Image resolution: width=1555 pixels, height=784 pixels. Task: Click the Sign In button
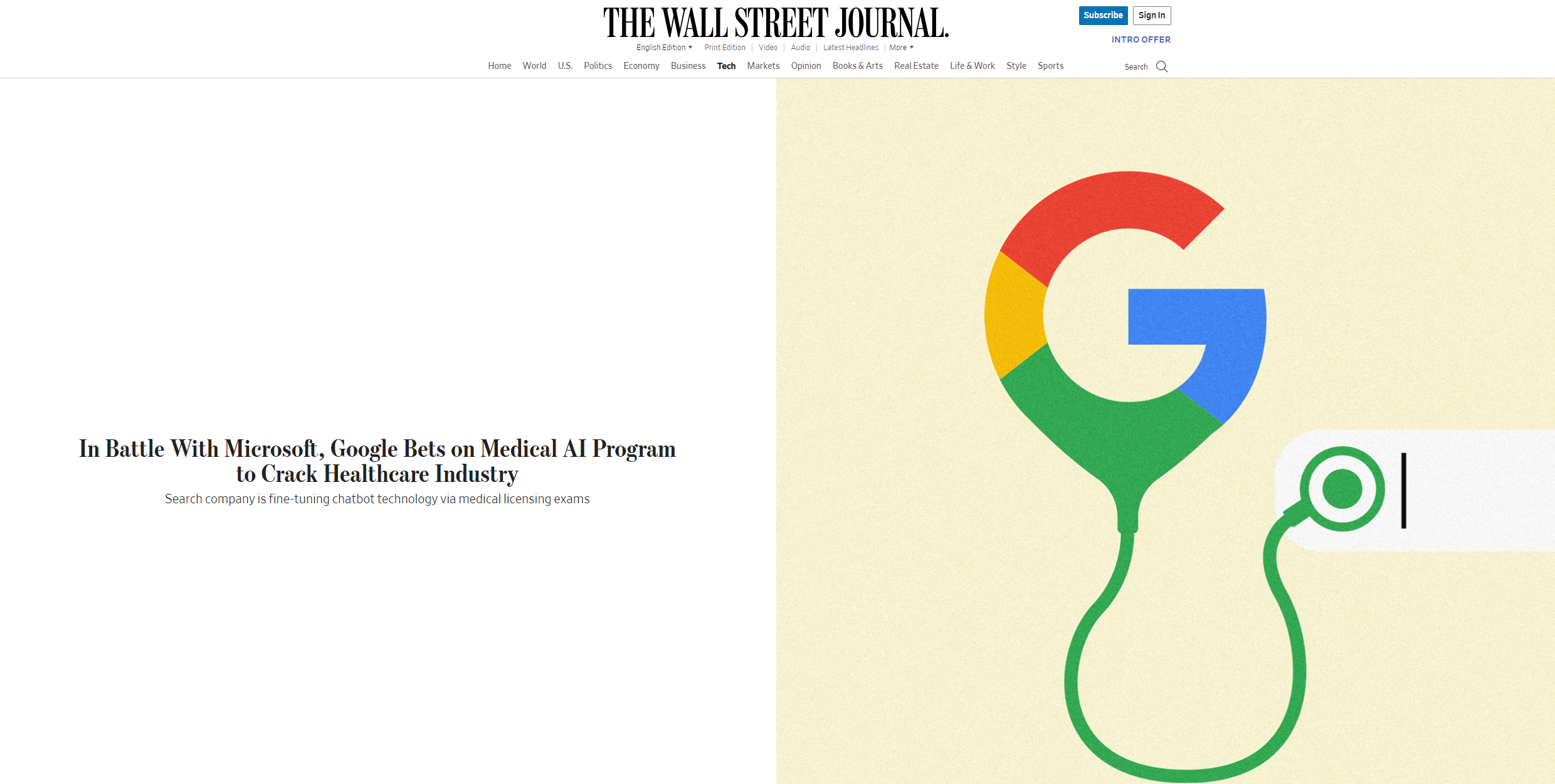point(1152,16)
